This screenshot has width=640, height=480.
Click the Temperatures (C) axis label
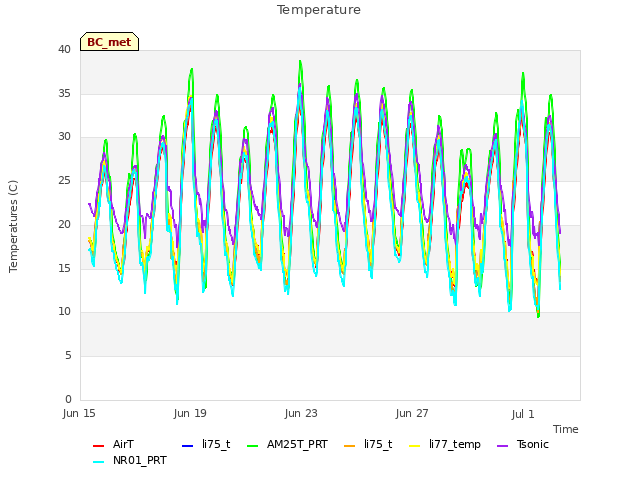click(x=13, y=226)
